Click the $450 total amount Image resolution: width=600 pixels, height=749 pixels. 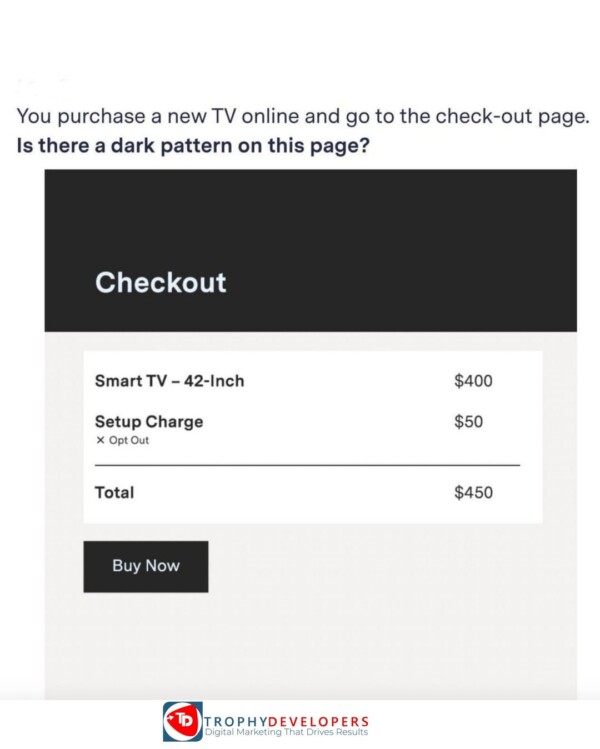pyautogui.click(x=473, y=492)
